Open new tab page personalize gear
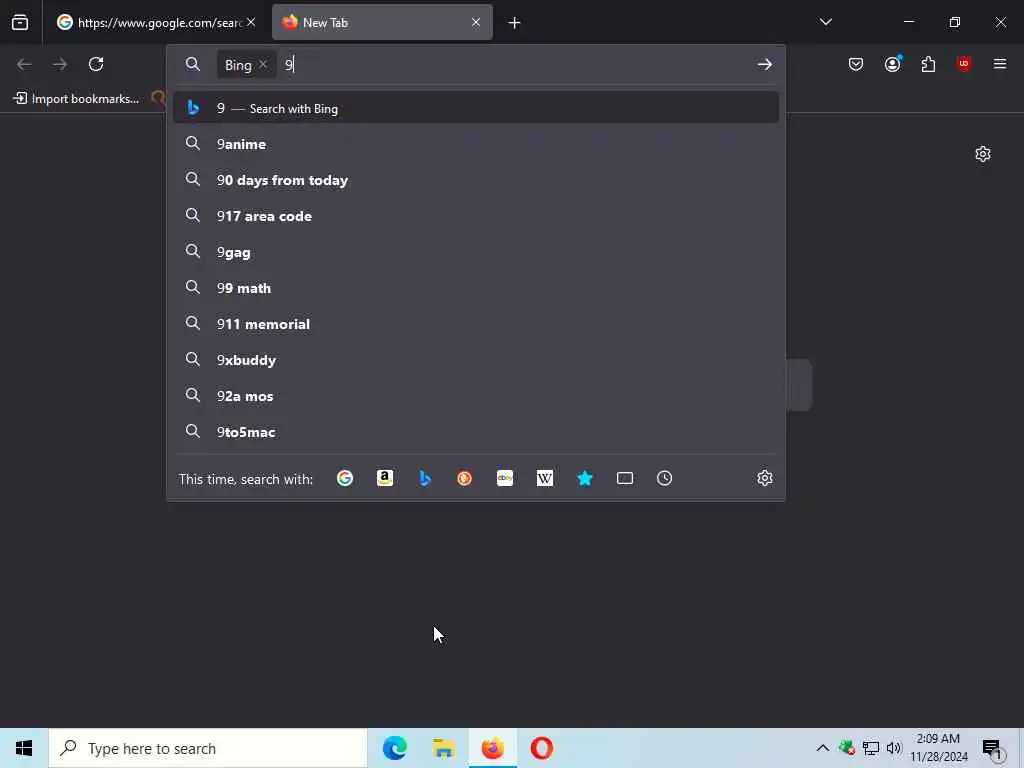This screenshot has width=1024, height=768. [x=983, y=154]
